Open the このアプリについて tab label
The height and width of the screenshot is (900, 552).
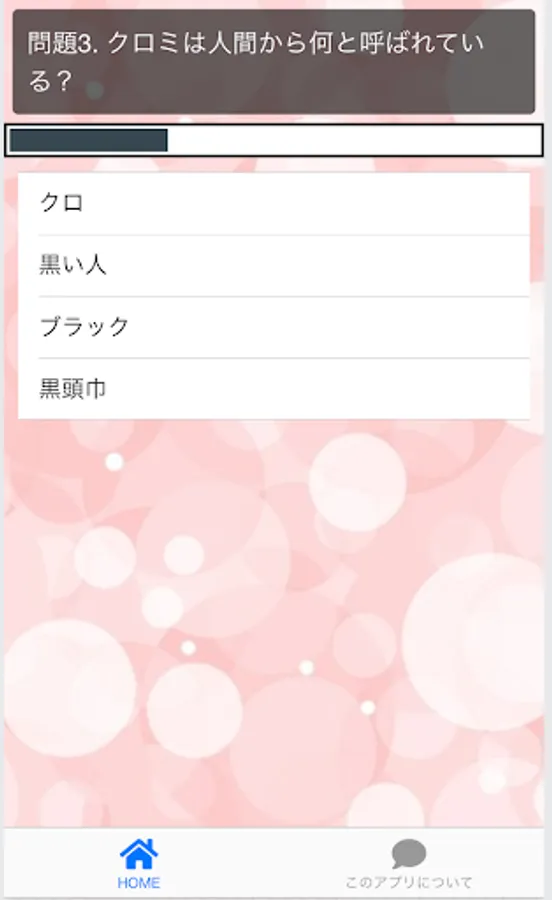click(x=409, y=882)
